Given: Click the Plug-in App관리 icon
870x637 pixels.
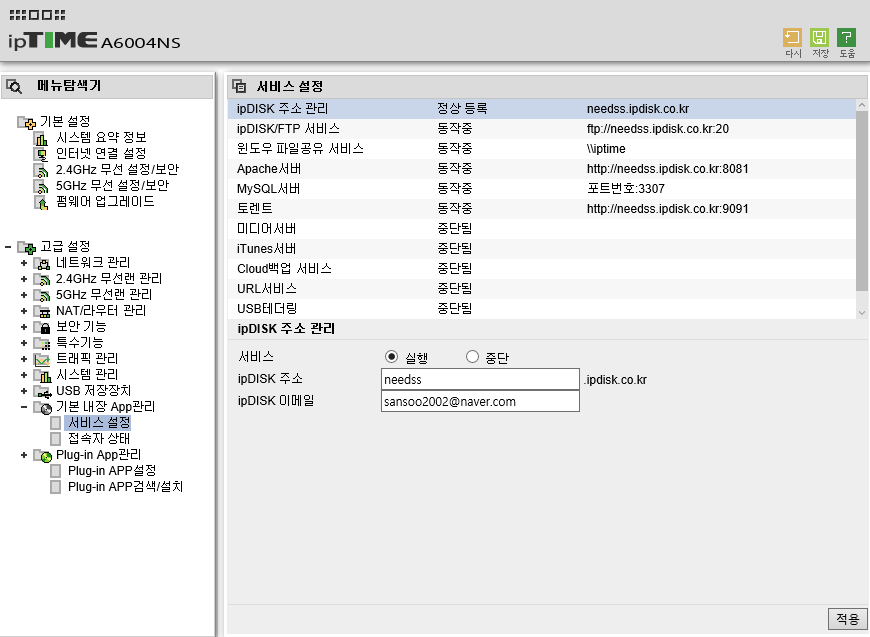Looking at the screenshot, I should [x=43, y=456].
